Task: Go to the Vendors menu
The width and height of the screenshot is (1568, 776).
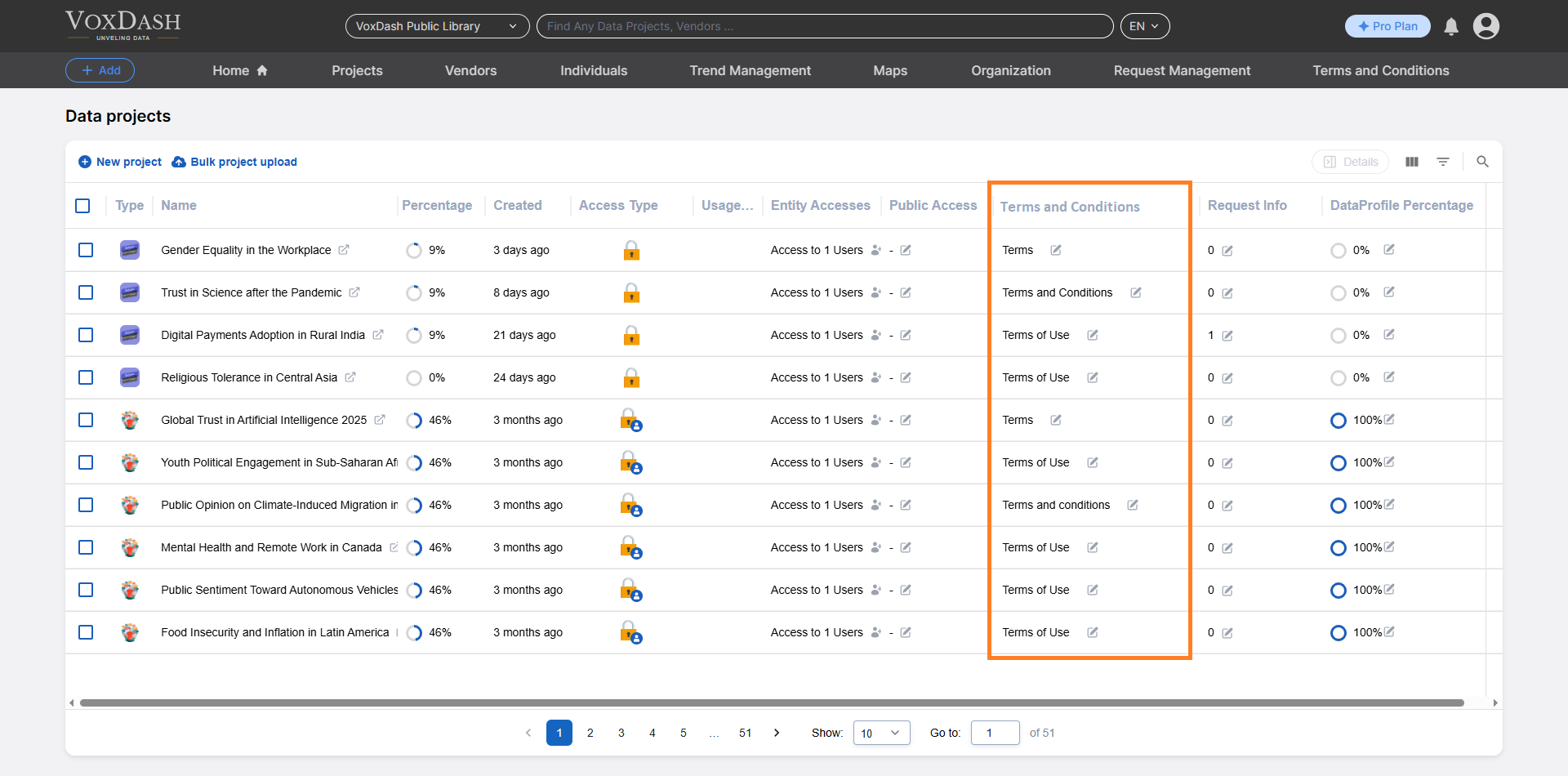Action: (470, 71)
